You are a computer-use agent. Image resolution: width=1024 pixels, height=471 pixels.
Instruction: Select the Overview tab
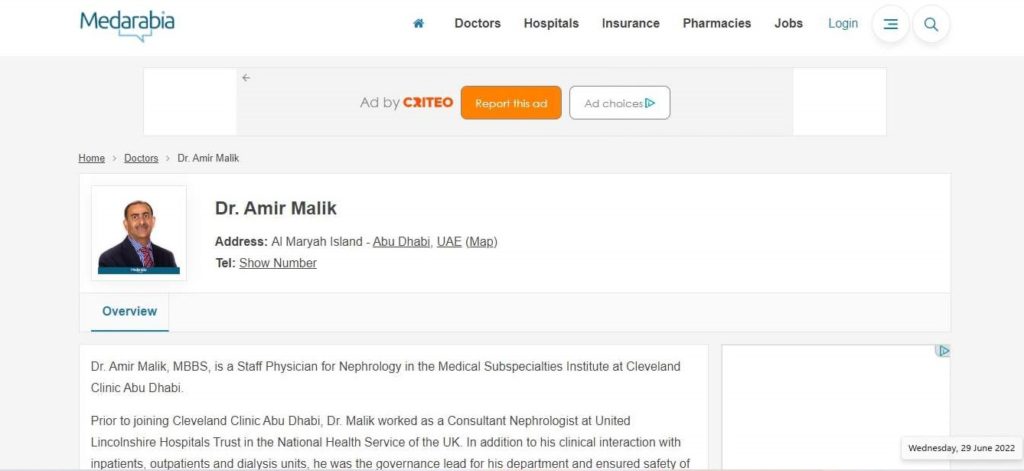tap(129, 312)
